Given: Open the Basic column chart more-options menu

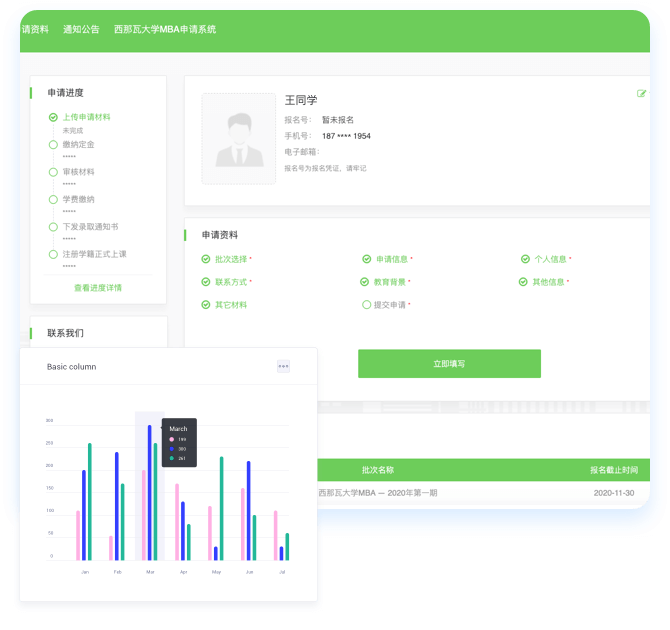Looking at the screenshot, I should click(x=283, y=367).
